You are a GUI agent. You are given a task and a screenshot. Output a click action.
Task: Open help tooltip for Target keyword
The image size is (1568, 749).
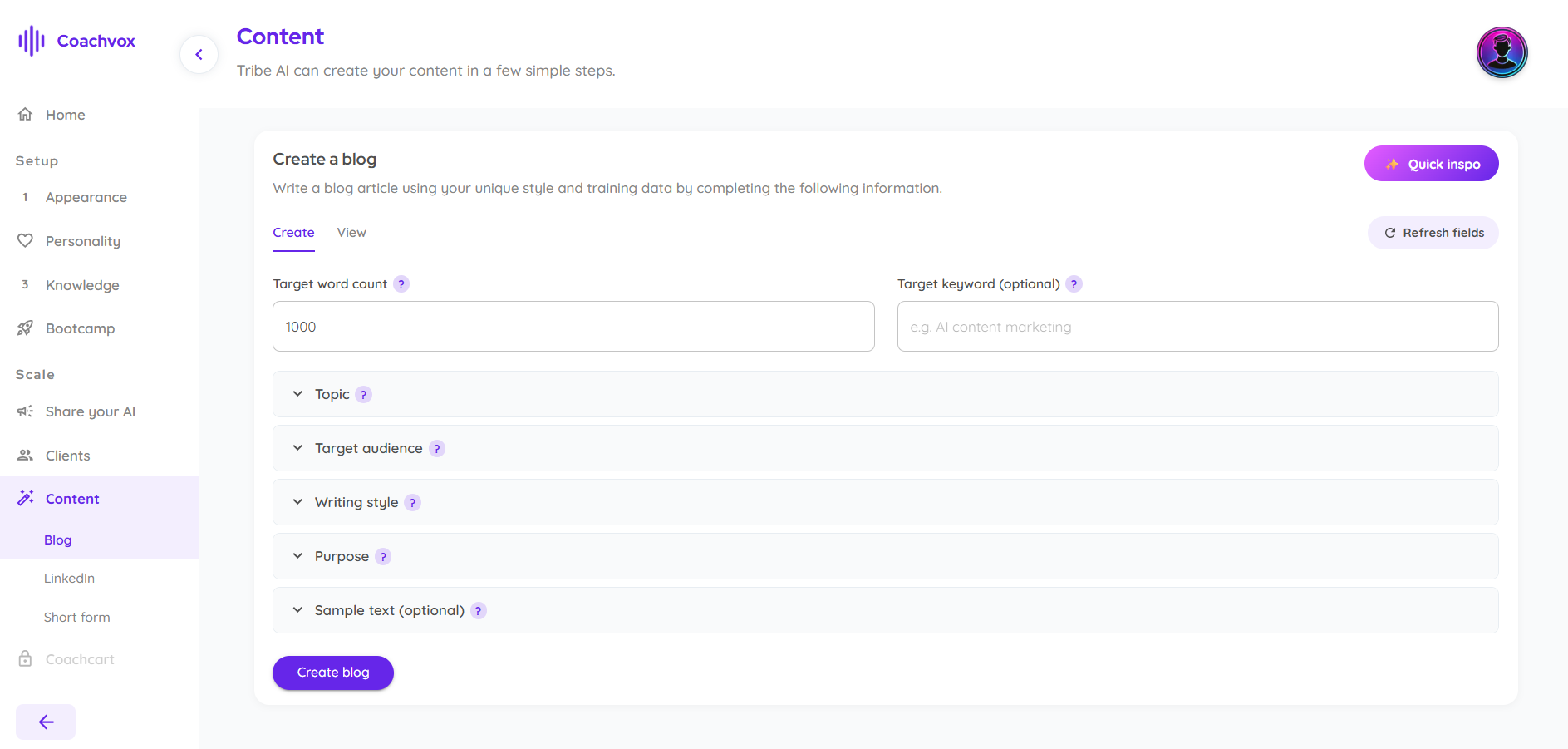(x=1074, y=284)
